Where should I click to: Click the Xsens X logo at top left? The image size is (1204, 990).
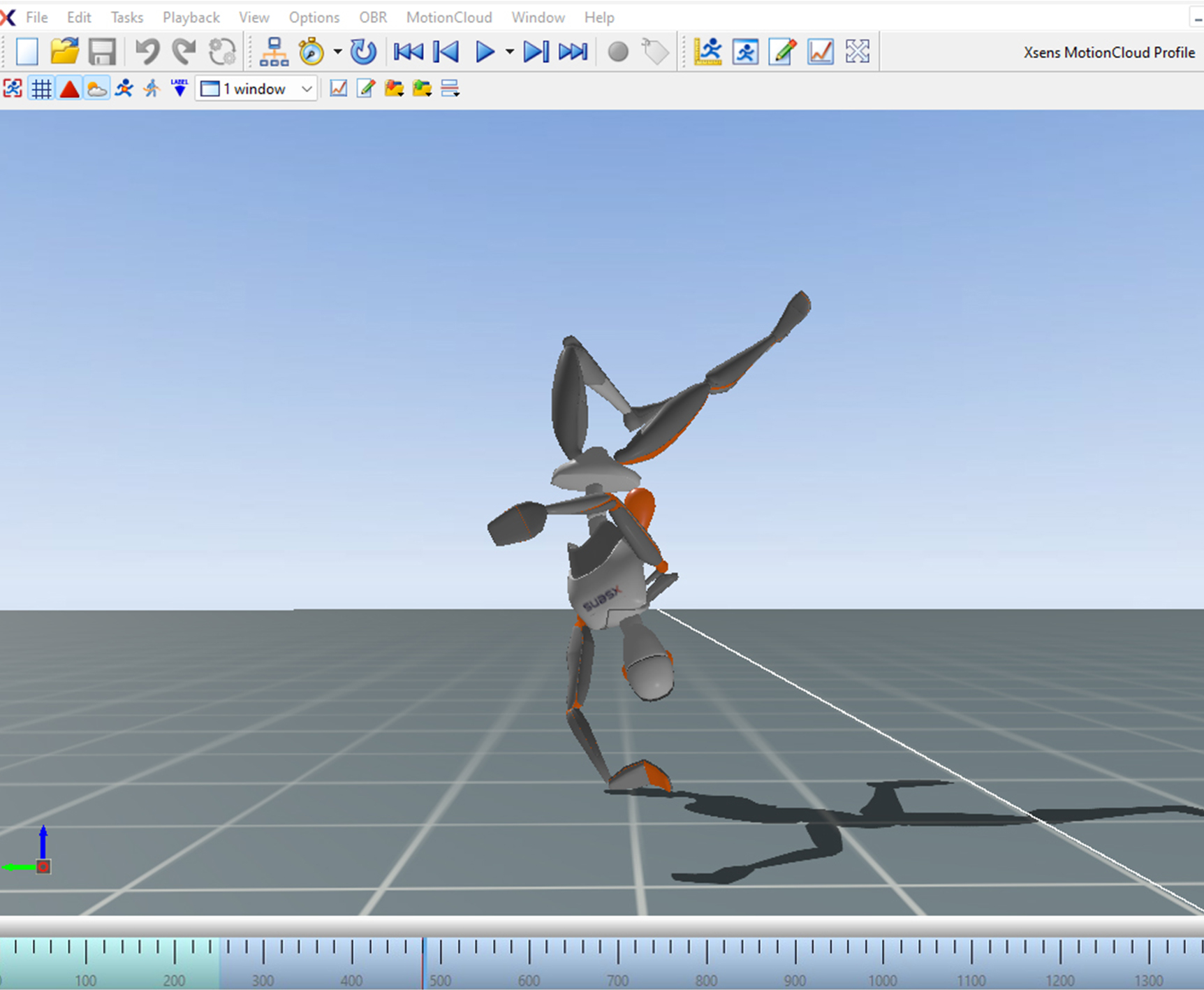point(8,17)
